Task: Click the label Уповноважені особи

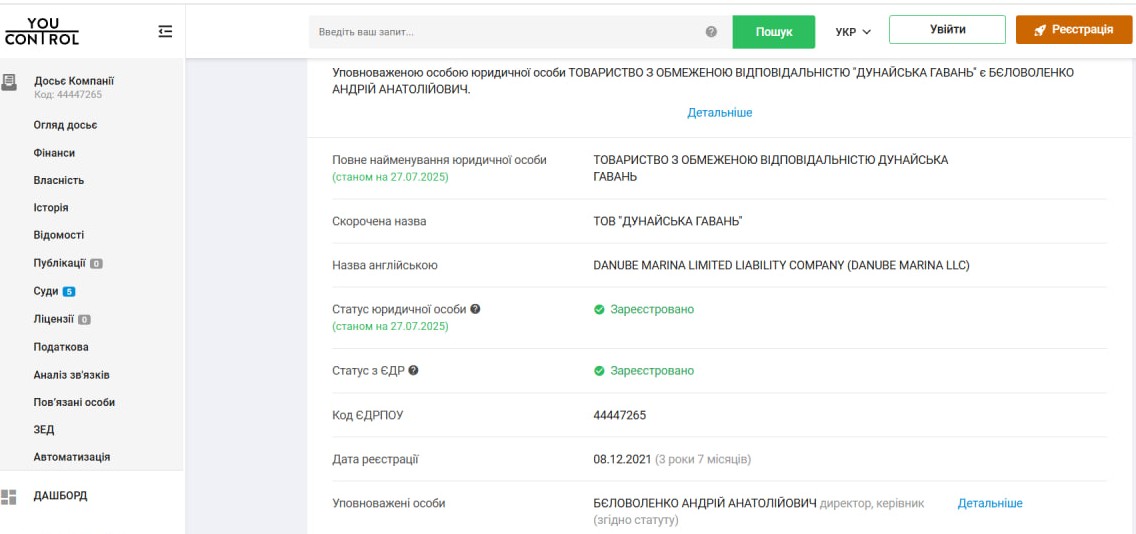Action: point(389,503)
